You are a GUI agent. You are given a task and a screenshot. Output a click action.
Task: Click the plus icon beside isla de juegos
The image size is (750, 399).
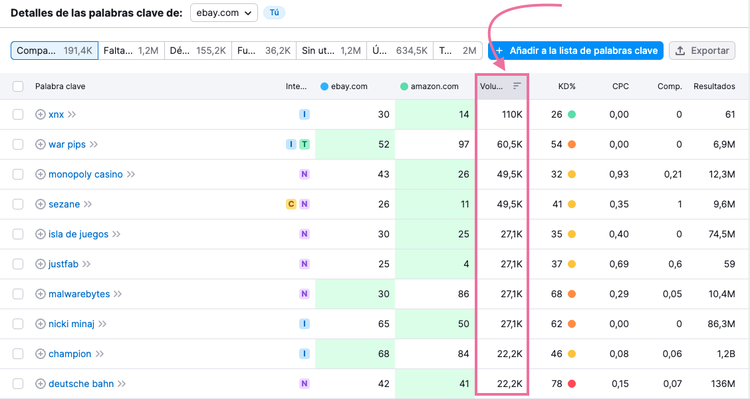coord(40,234)
